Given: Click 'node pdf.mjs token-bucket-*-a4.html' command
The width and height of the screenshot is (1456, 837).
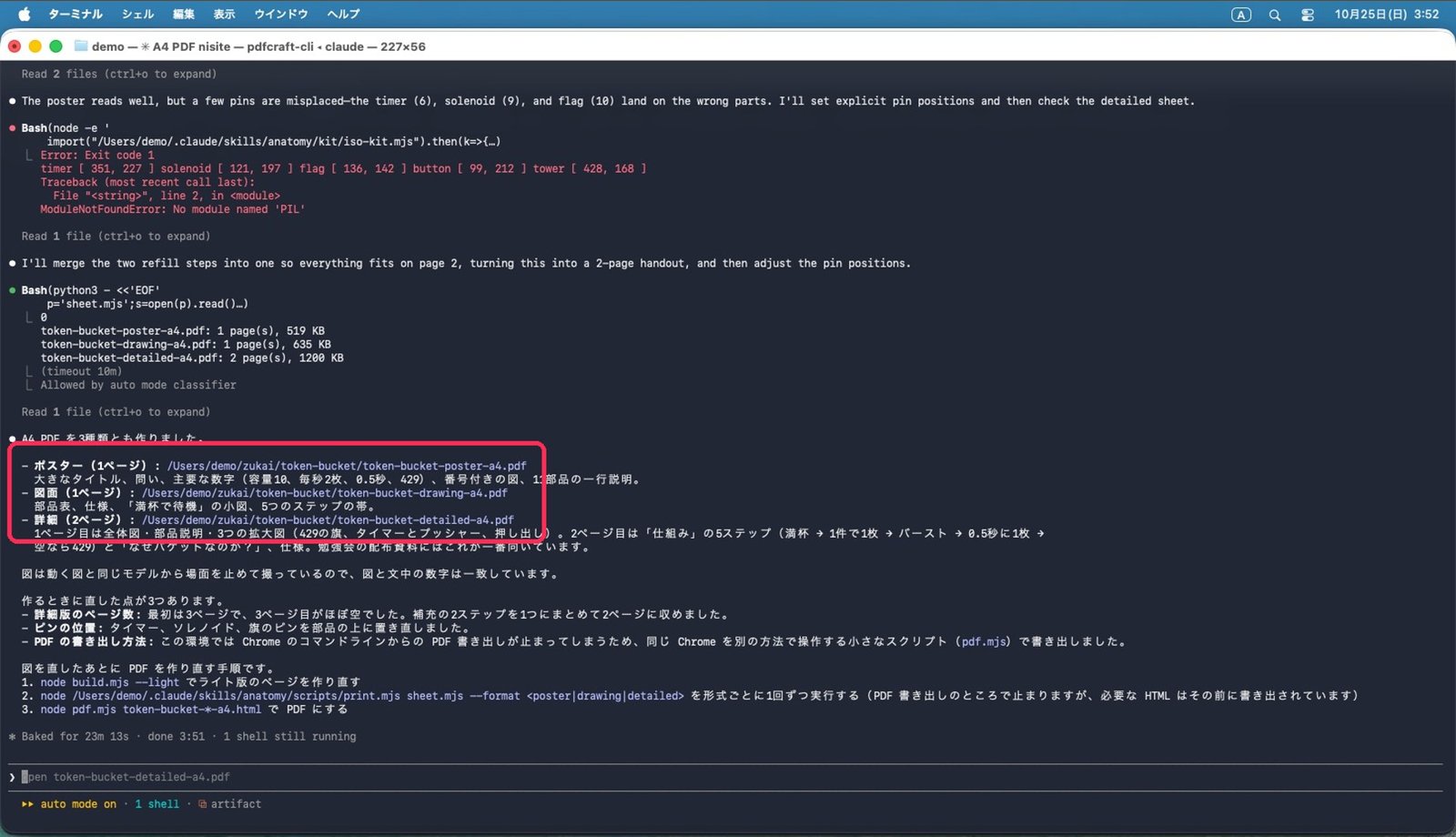Looking at the screenshot, I should pyautogui.click(x=150, y=710).
